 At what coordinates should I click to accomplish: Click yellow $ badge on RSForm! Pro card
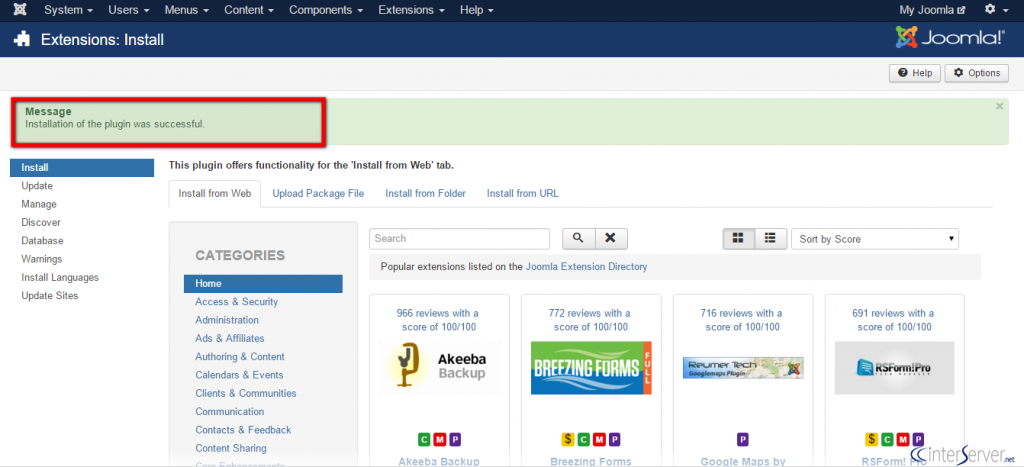pos(872,440)
